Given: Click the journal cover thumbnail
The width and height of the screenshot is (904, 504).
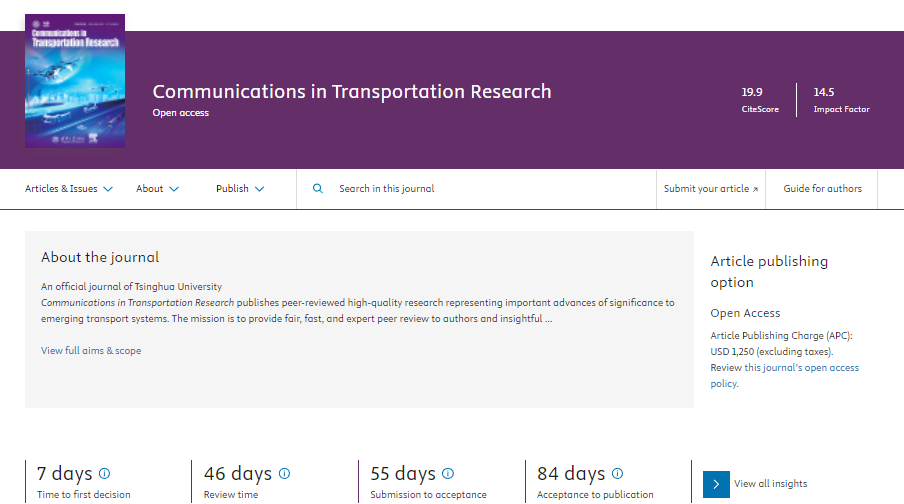Looking at the screenshot, I should tap(75, 81).
